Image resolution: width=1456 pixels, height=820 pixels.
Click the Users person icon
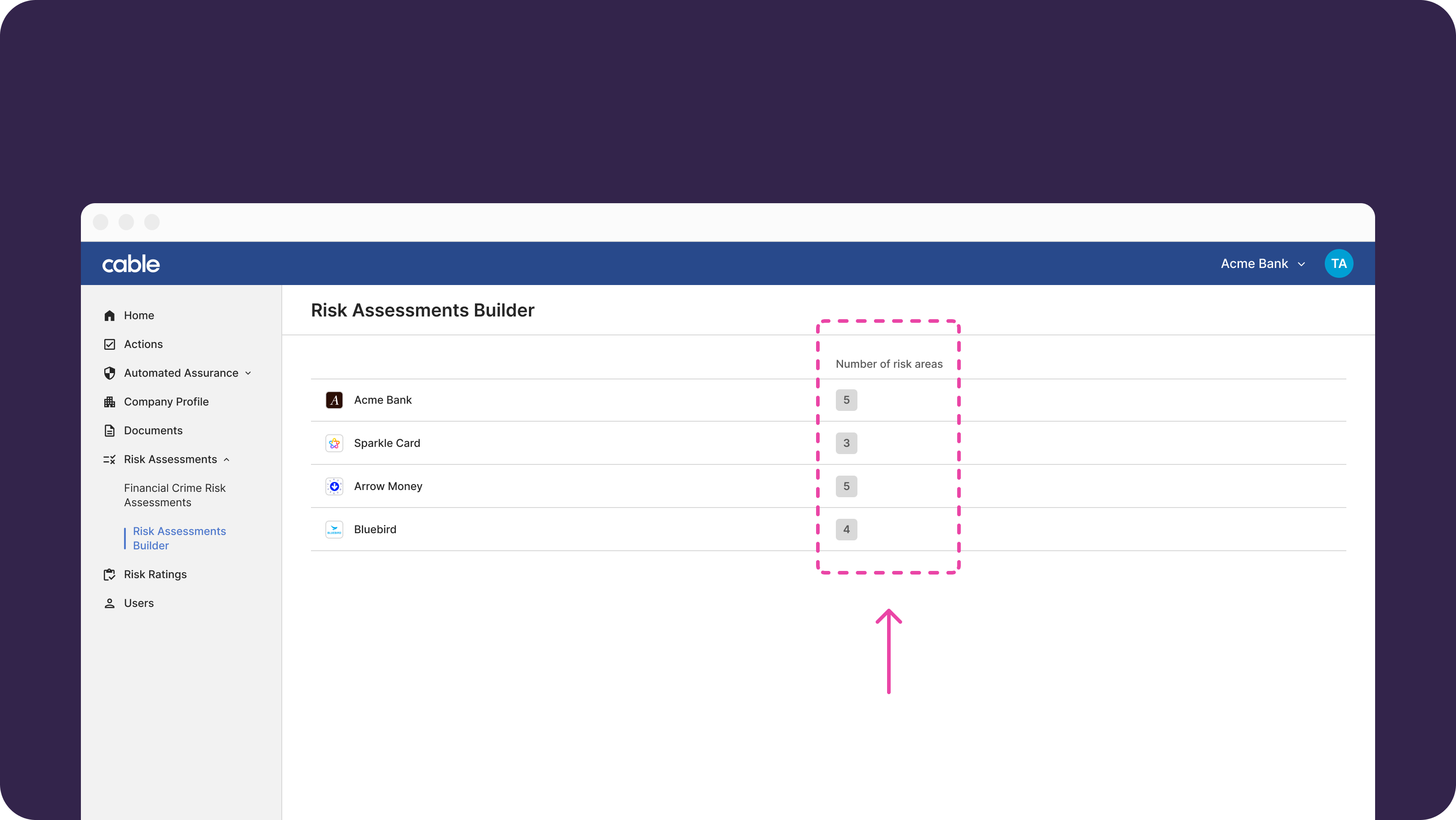(x=110, y=603)
